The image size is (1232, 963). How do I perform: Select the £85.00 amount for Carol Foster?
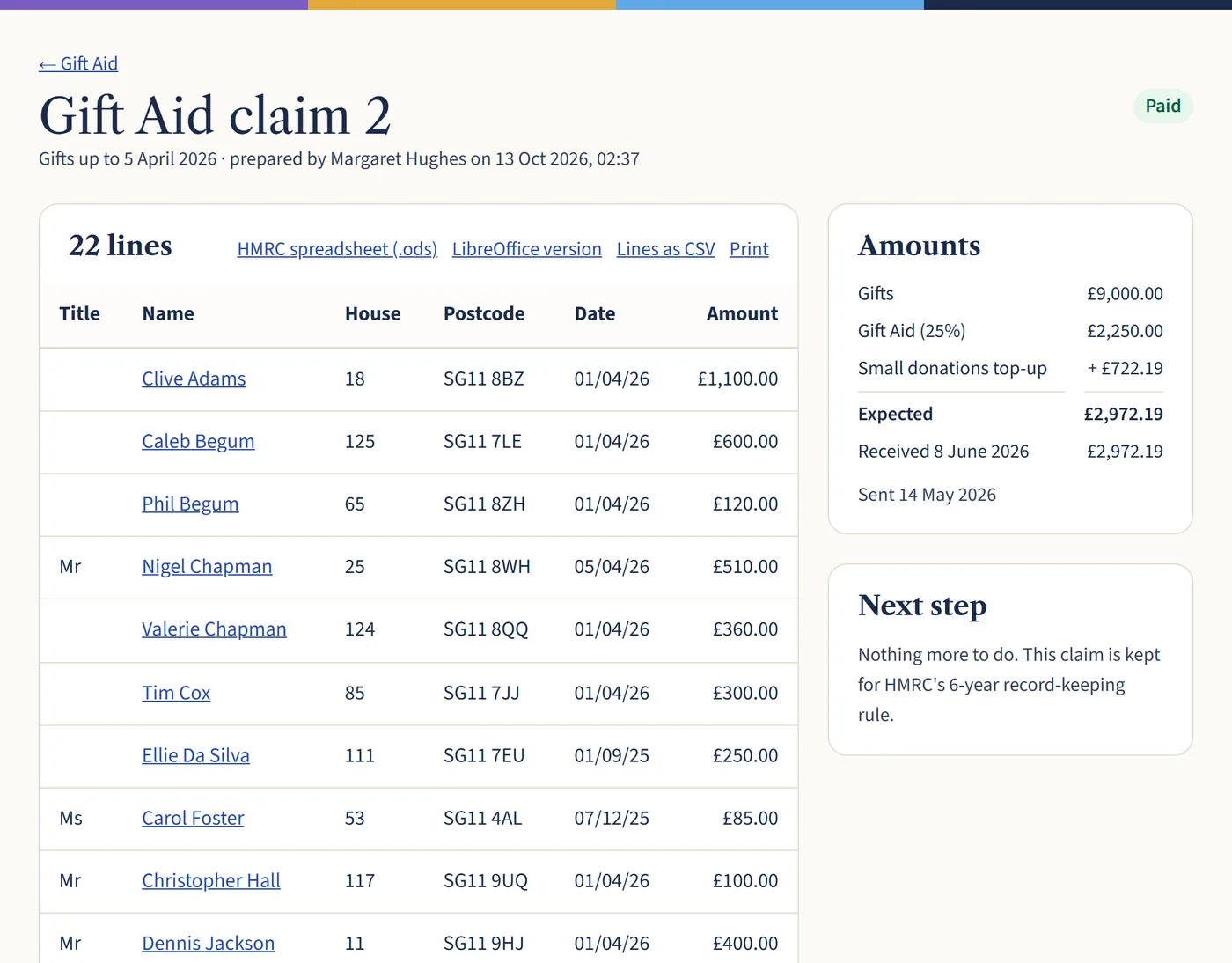click(750, 818)
